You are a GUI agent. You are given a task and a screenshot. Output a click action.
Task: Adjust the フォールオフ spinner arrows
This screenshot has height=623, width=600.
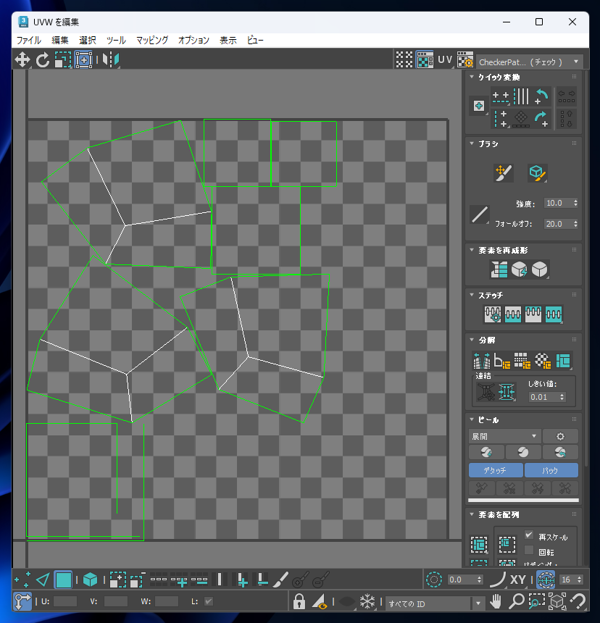[575, 224]
